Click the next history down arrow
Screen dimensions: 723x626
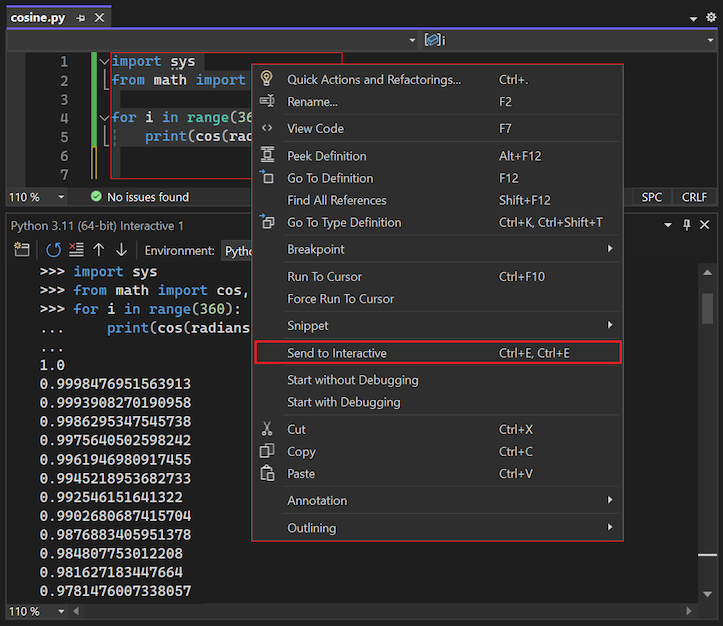coord(121,250)
